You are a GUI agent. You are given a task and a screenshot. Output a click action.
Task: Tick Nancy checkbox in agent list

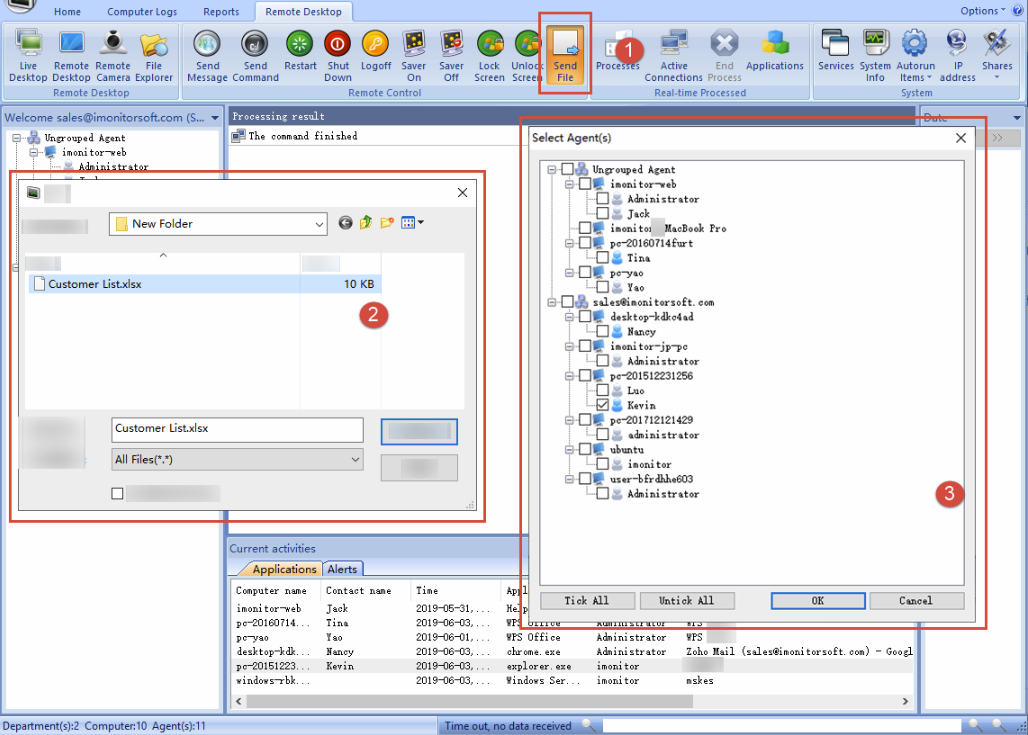pyautogui.click(x=603, y=332)
